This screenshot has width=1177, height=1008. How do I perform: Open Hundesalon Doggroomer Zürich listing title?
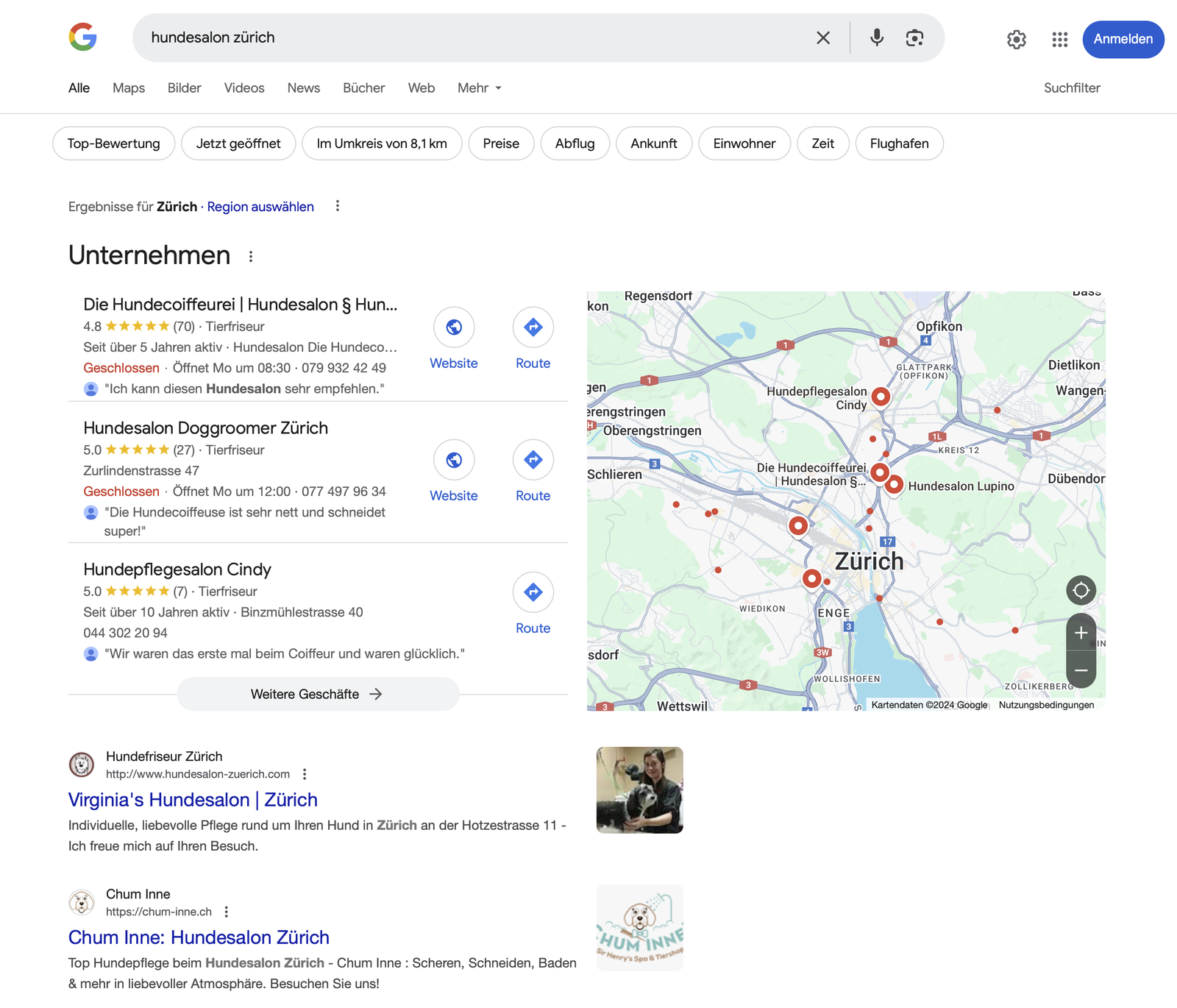click(206, 428)
